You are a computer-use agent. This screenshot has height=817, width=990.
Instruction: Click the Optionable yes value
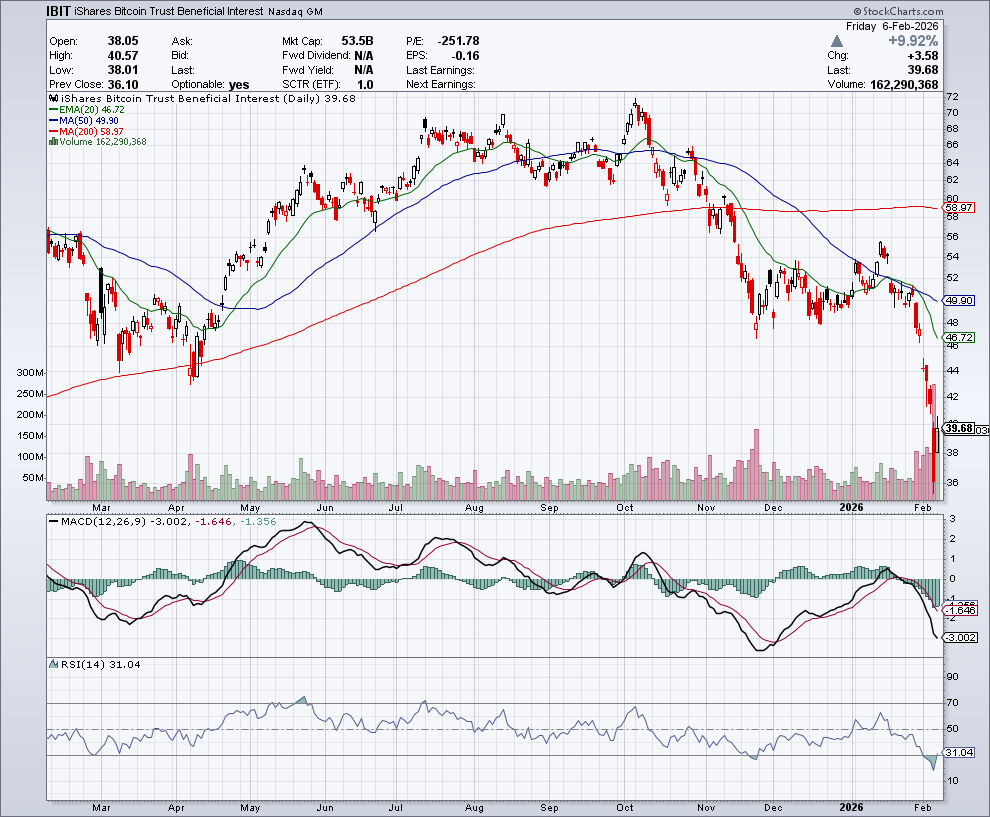239,85
